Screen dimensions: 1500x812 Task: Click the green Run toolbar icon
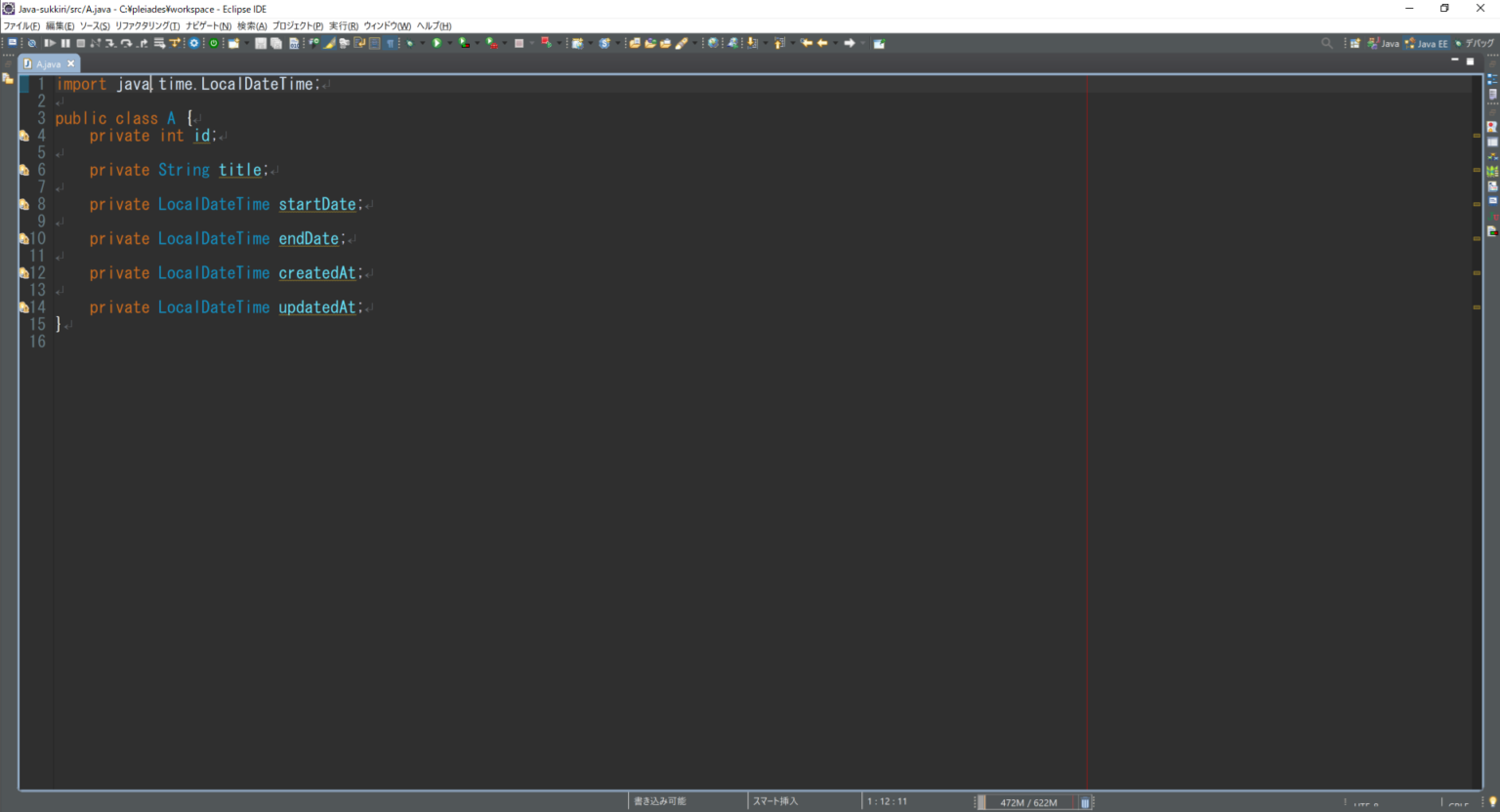(x=437, y=42)
